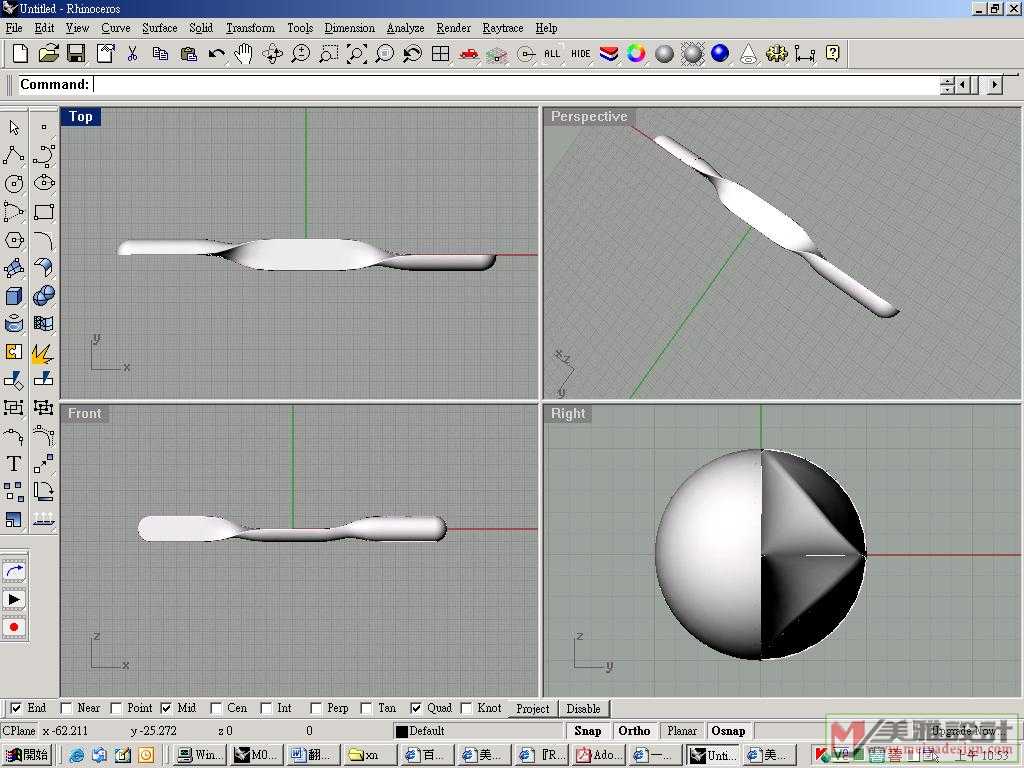Image resolution: width=1024 pixels, height=768 pixels.
Task: Expand the Top viewport title menu
Action: (81, 117)
